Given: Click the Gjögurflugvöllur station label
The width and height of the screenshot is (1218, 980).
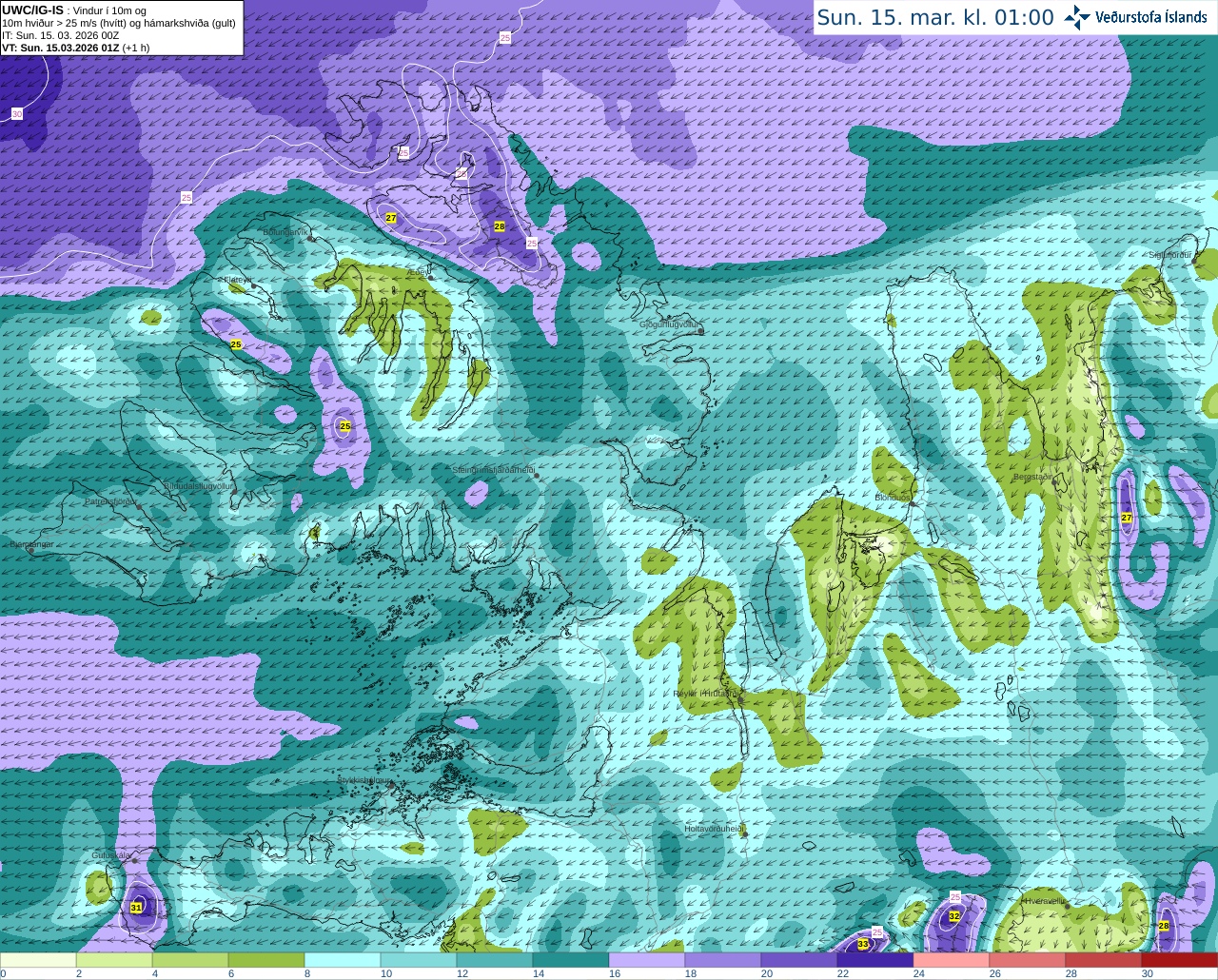Looking at the screenshot, I should (670, 324).
